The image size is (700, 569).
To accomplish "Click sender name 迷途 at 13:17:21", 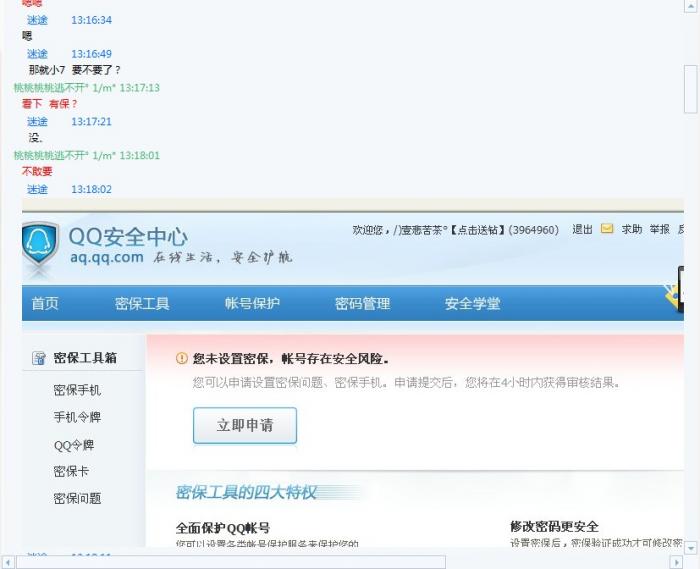I will click(x=37, y=122).
